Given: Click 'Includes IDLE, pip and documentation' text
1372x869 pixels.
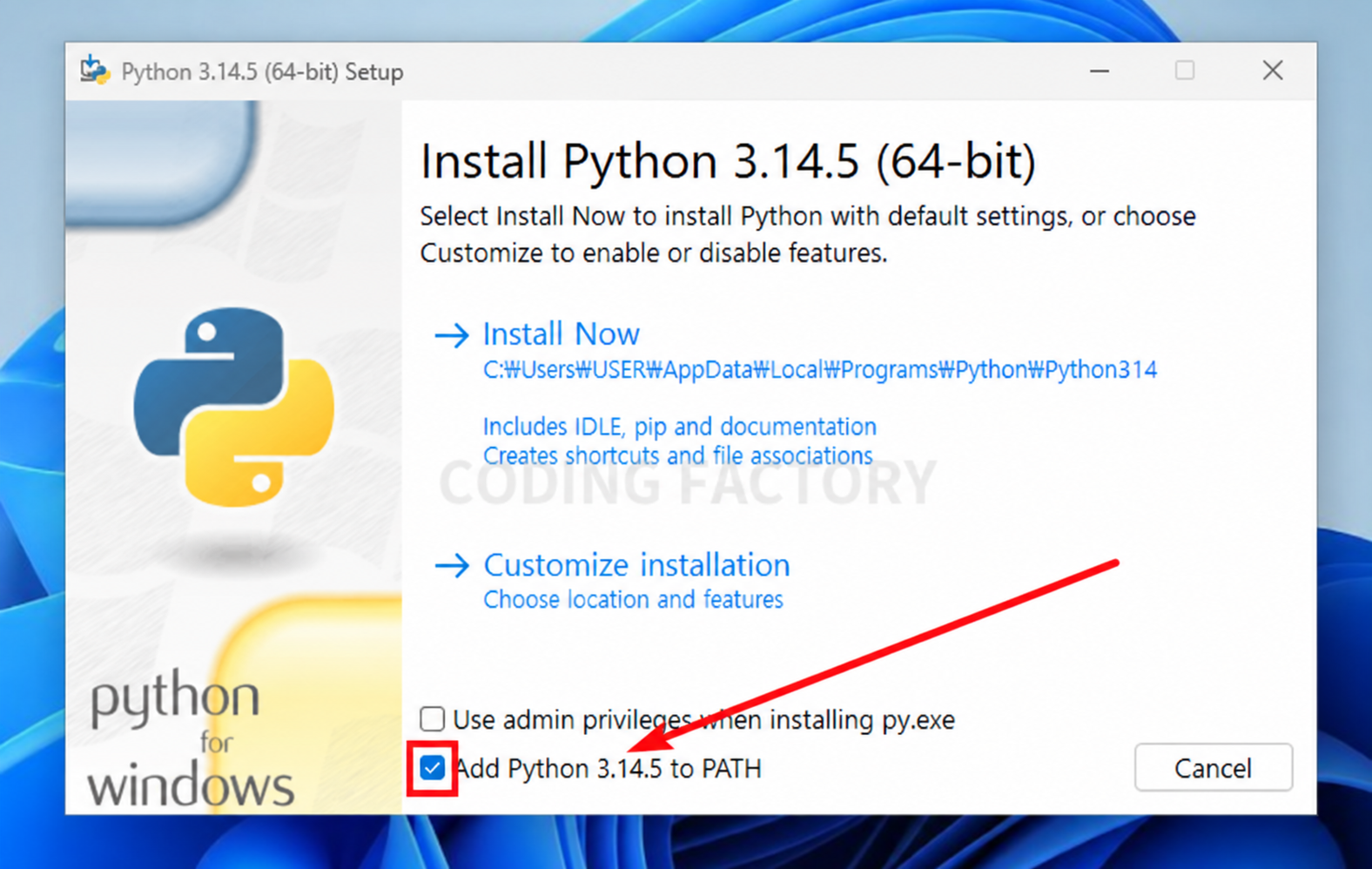Looking at the screenshot, I should [680, 427].
